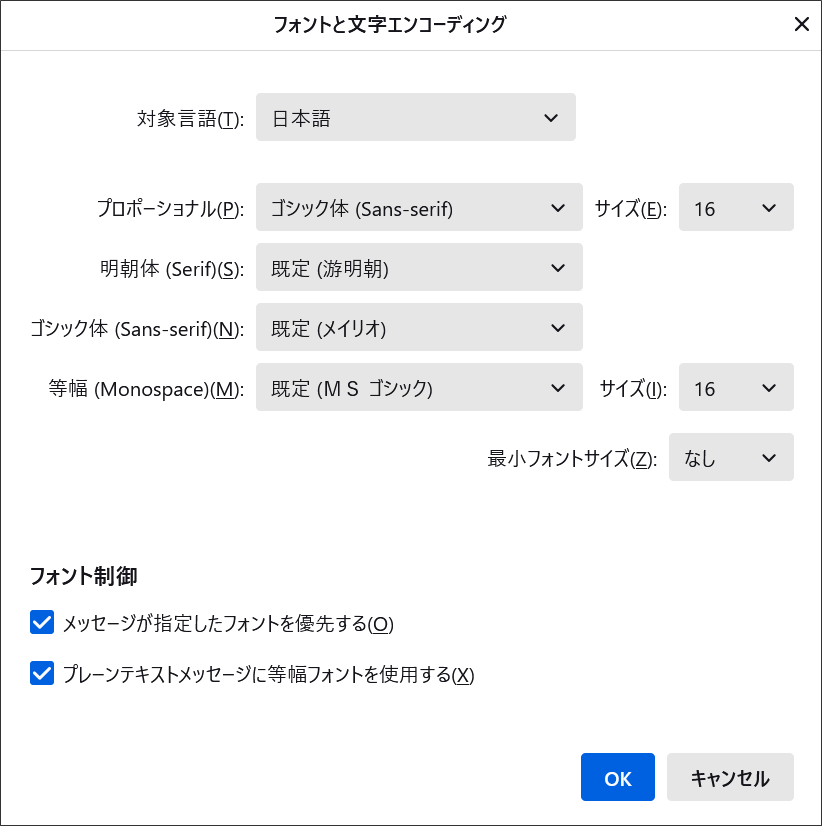The width and height of the screenshot is (822, 826).
Task: Open the 対象言語 dropdown showing 日本語
Action: pos(416,117)
